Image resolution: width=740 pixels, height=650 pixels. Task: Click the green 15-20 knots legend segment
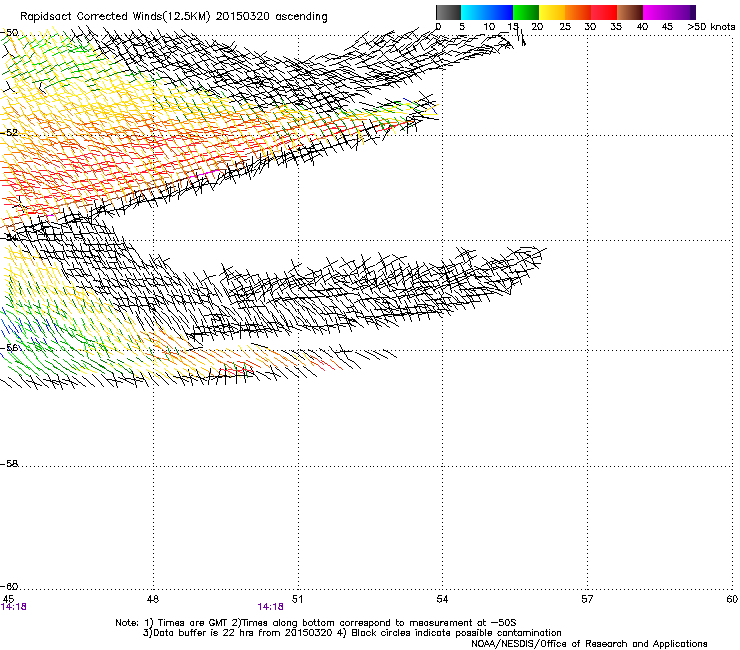click(526, 12)
